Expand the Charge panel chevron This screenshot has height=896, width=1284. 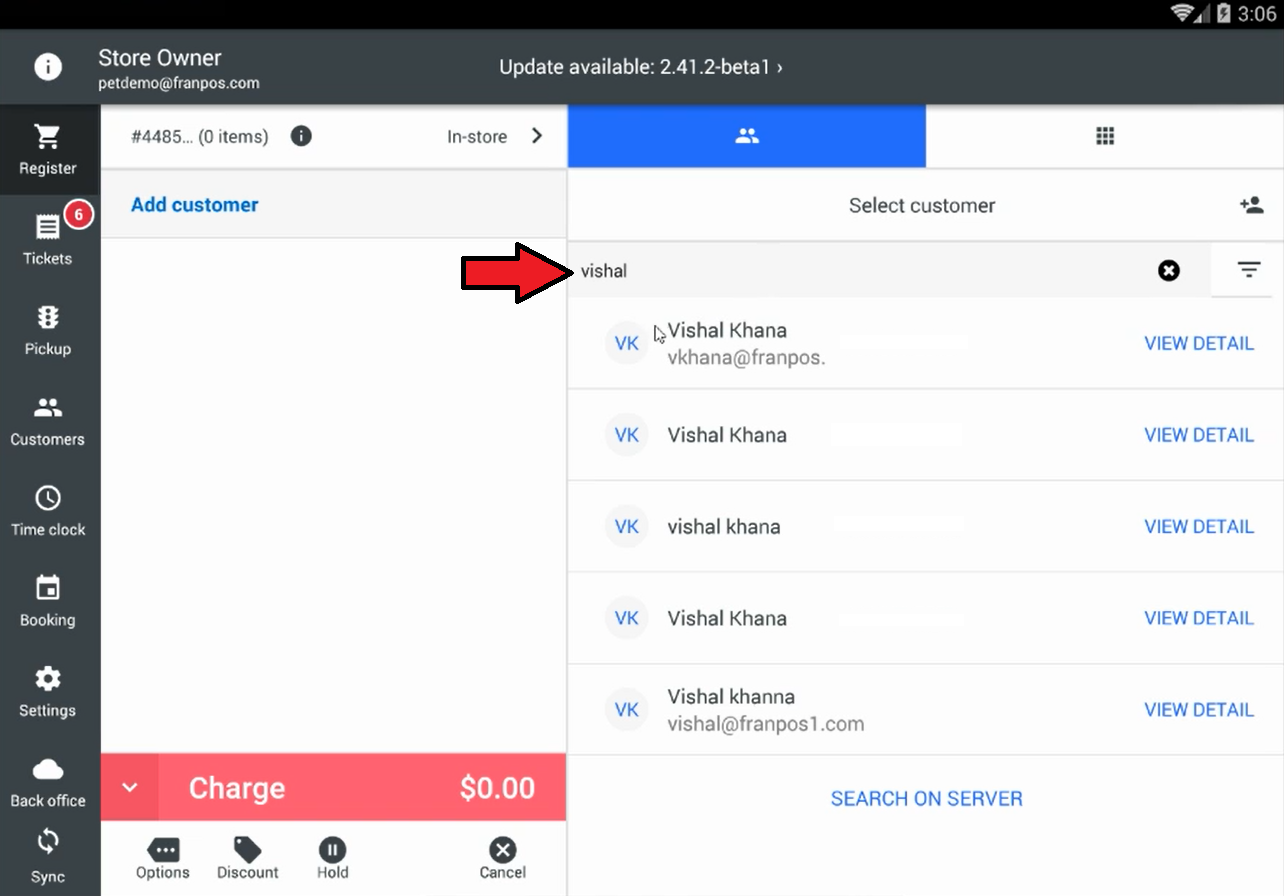coord(130,787)
